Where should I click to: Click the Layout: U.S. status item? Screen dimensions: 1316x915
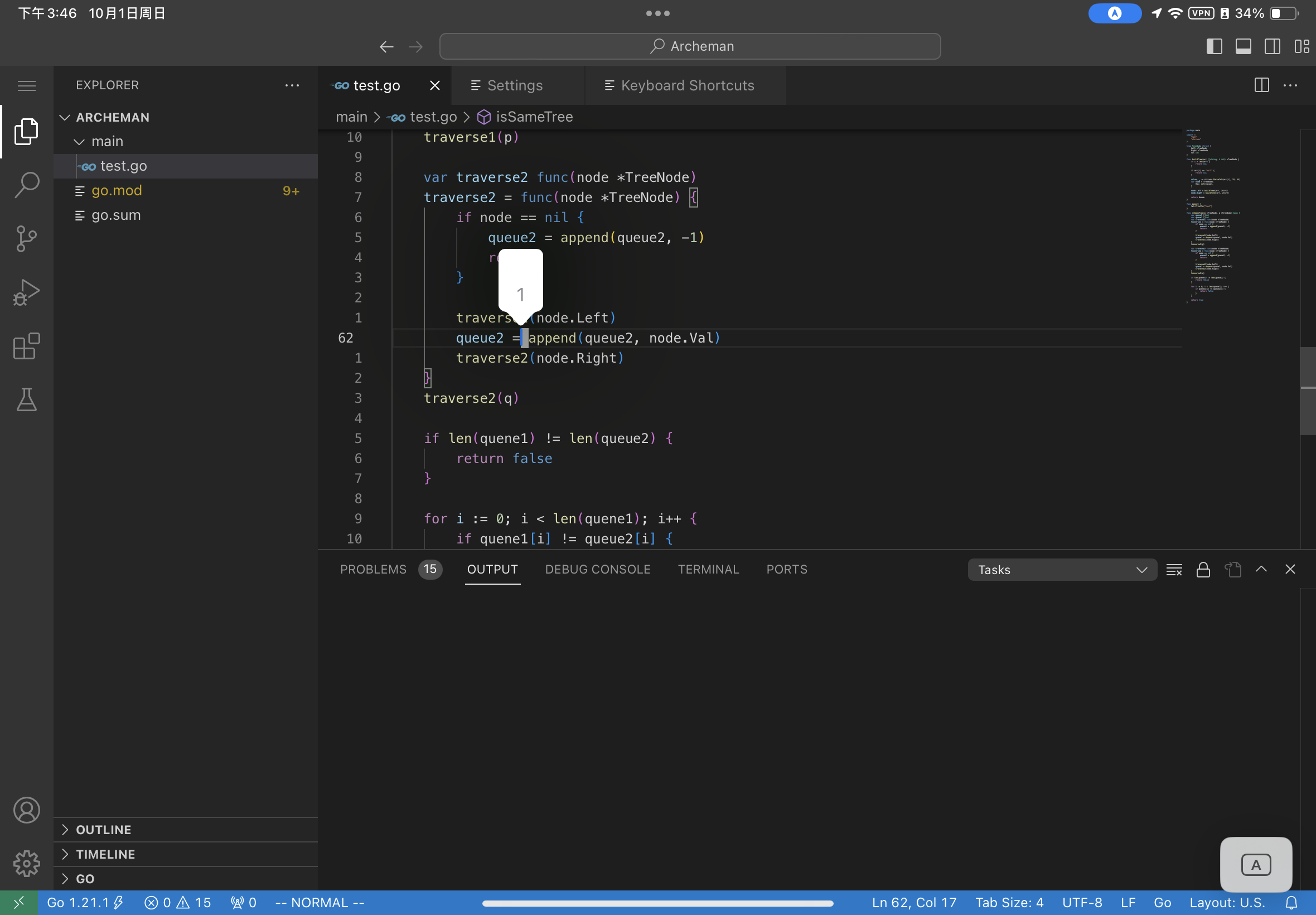pyautogui.click(x=1227, y=903)
